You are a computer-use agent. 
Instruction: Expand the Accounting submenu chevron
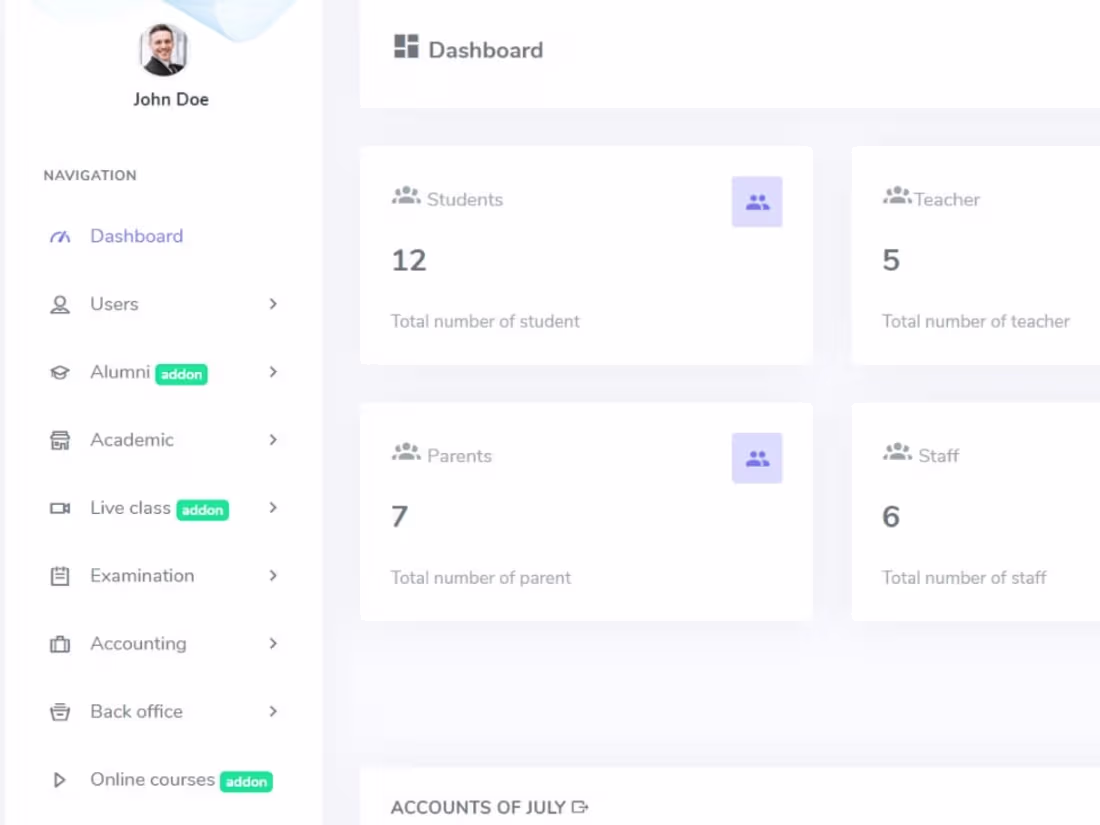click(273, 643)
